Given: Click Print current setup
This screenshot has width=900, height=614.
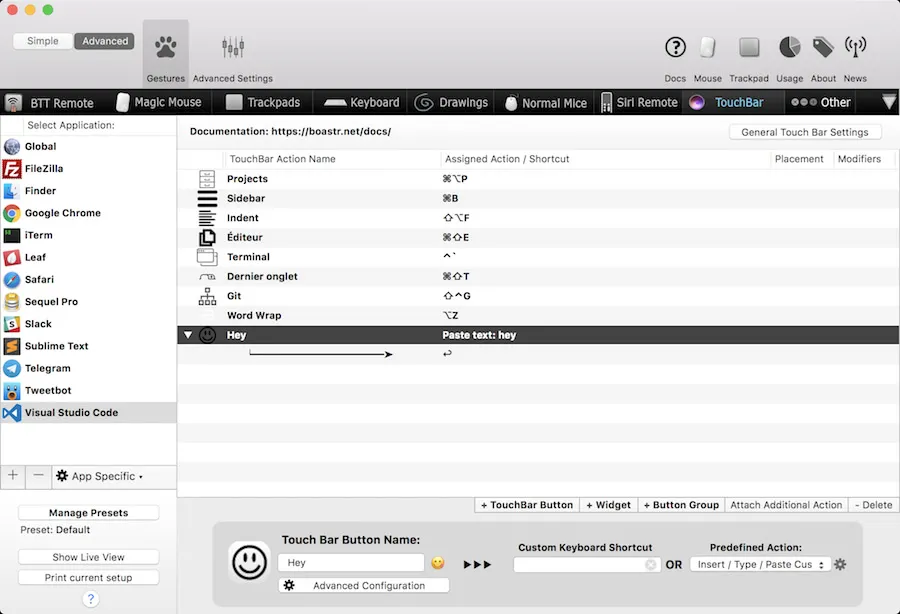Looking at the screenshot, I should coord(88,578).
